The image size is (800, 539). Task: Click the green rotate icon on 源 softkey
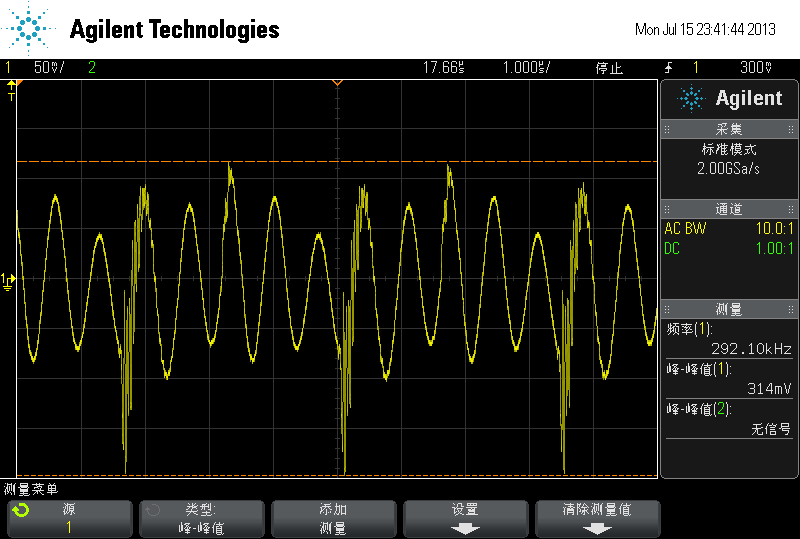tap(21, 510)
